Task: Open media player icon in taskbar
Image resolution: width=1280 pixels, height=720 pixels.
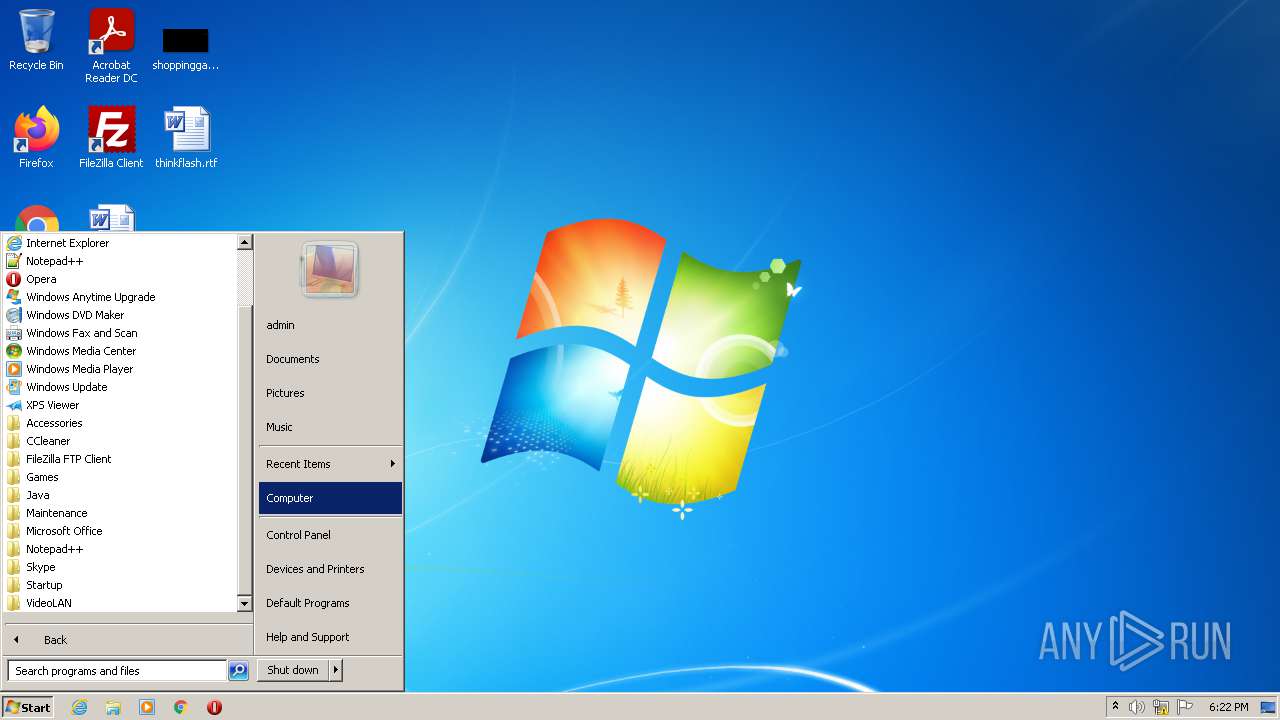Action: pos(147,707)
